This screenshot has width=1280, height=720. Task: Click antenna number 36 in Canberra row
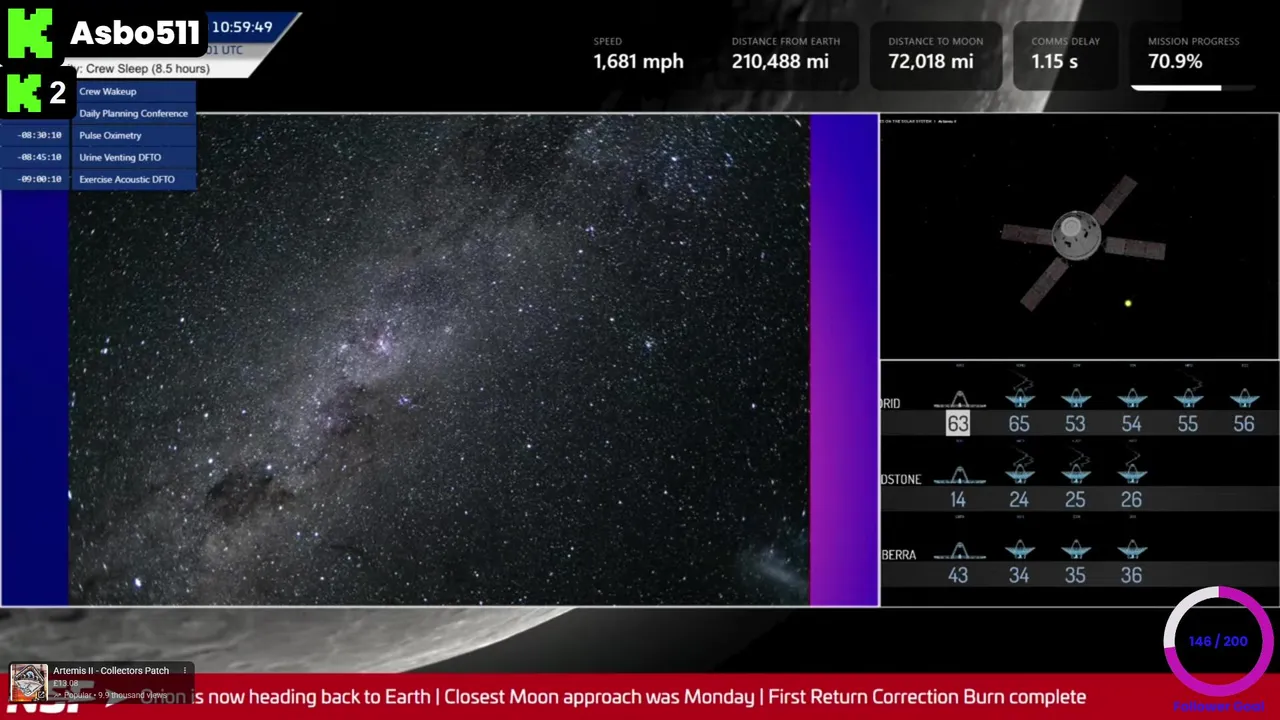click(x=1131, y=575)
